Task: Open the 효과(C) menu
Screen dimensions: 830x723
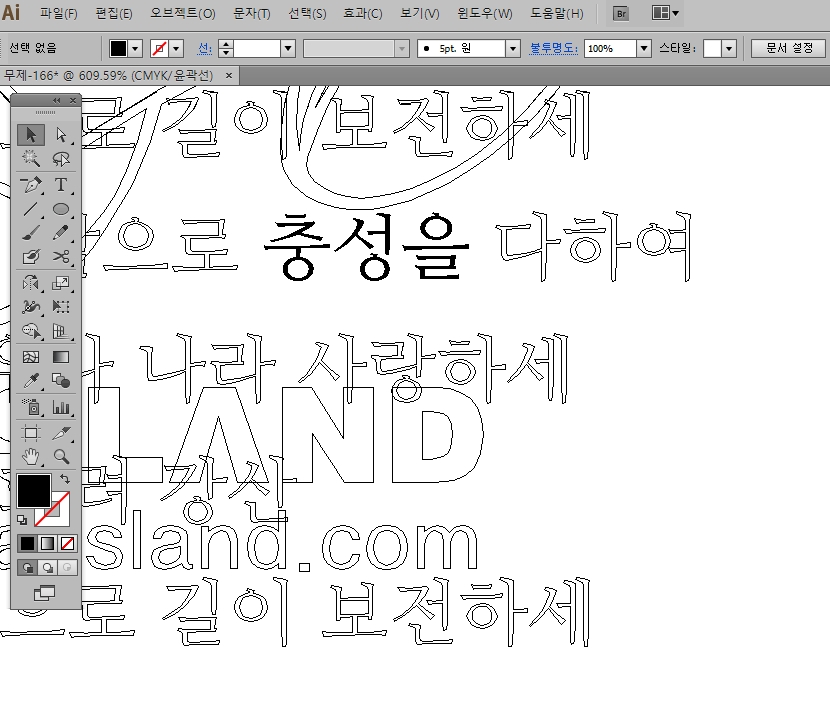Action: click(x=363, y=14)
